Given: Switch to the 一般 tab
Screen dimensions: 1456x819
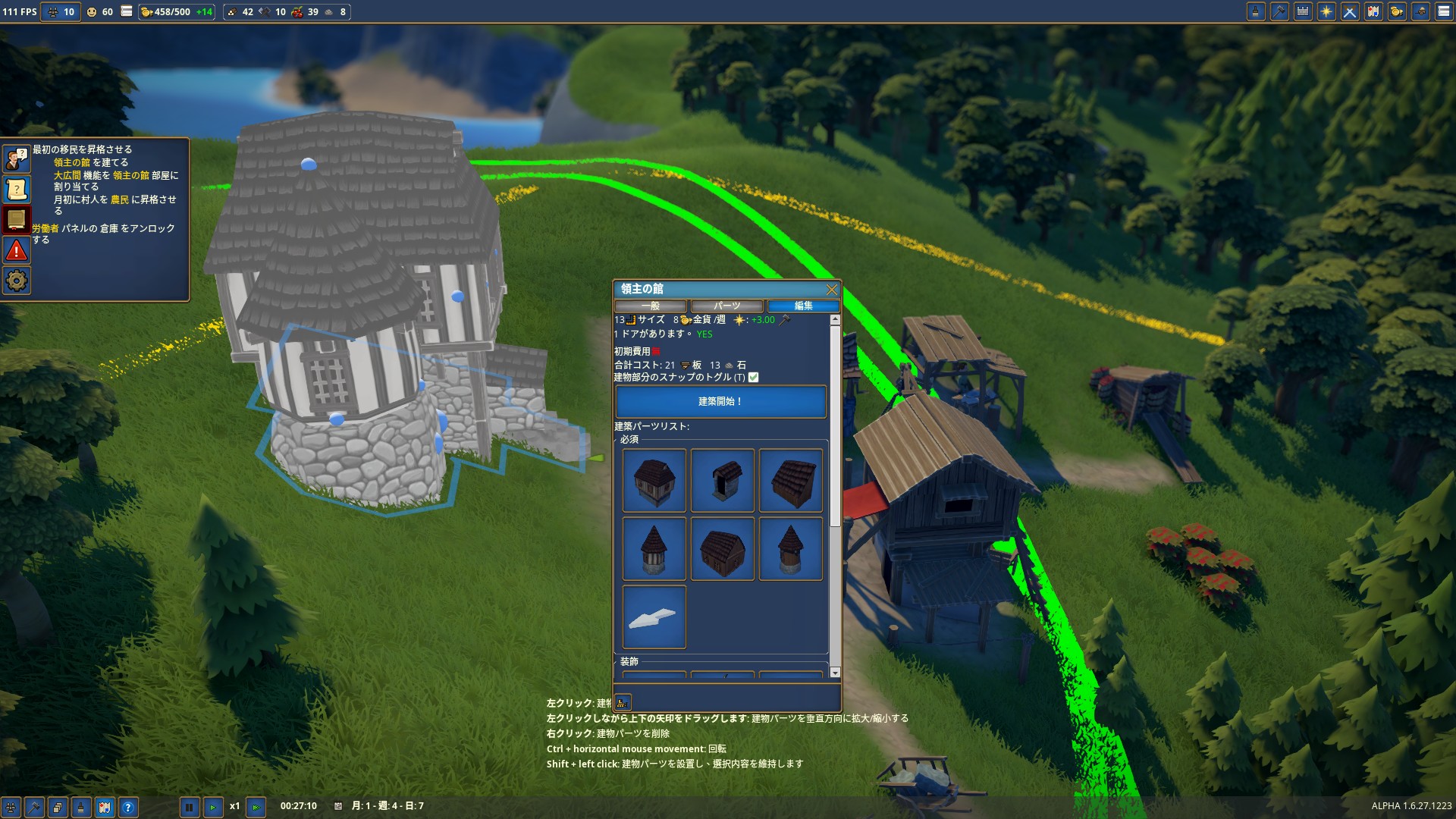Looking at the screenshot, I should tap(651, 306).
